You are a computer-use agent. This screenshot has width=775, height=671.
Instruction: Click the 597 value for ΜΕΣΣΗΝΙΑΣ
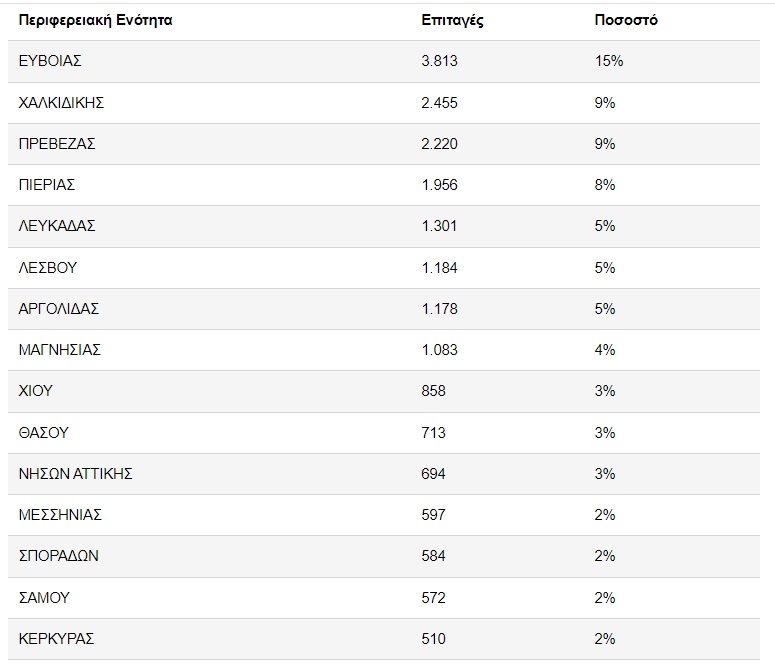coord(434,515)
